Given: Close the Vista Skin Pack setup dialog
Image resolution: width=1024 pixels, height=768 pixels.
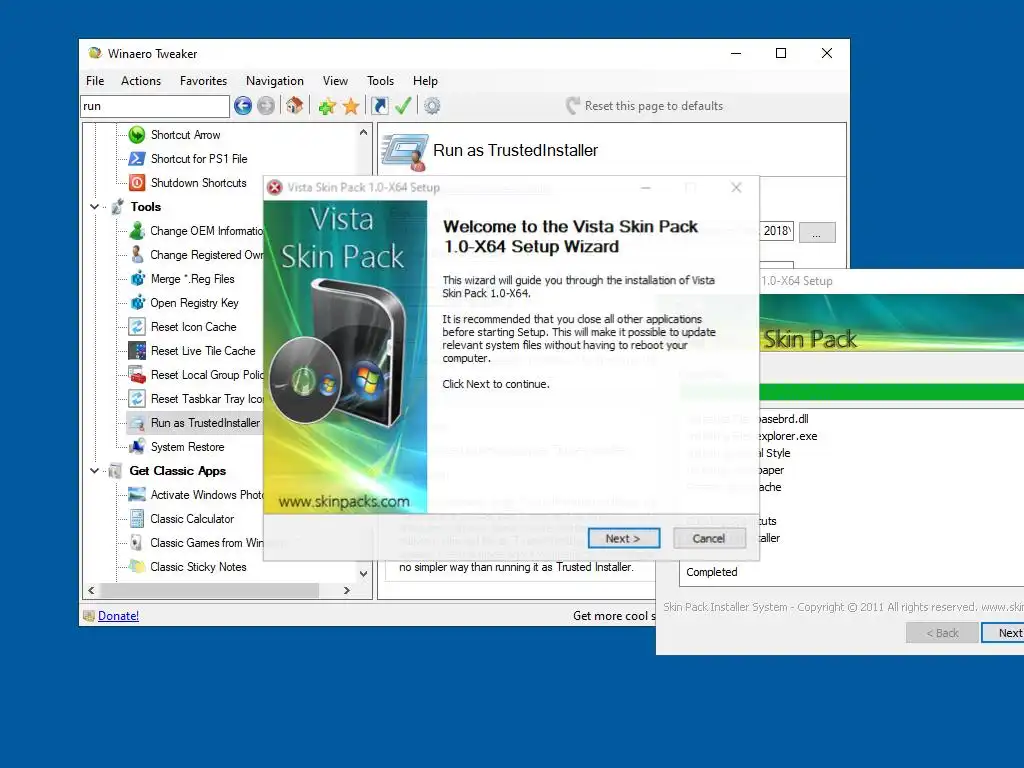Looking at the screenshot, I should click(x=736, y=187).
